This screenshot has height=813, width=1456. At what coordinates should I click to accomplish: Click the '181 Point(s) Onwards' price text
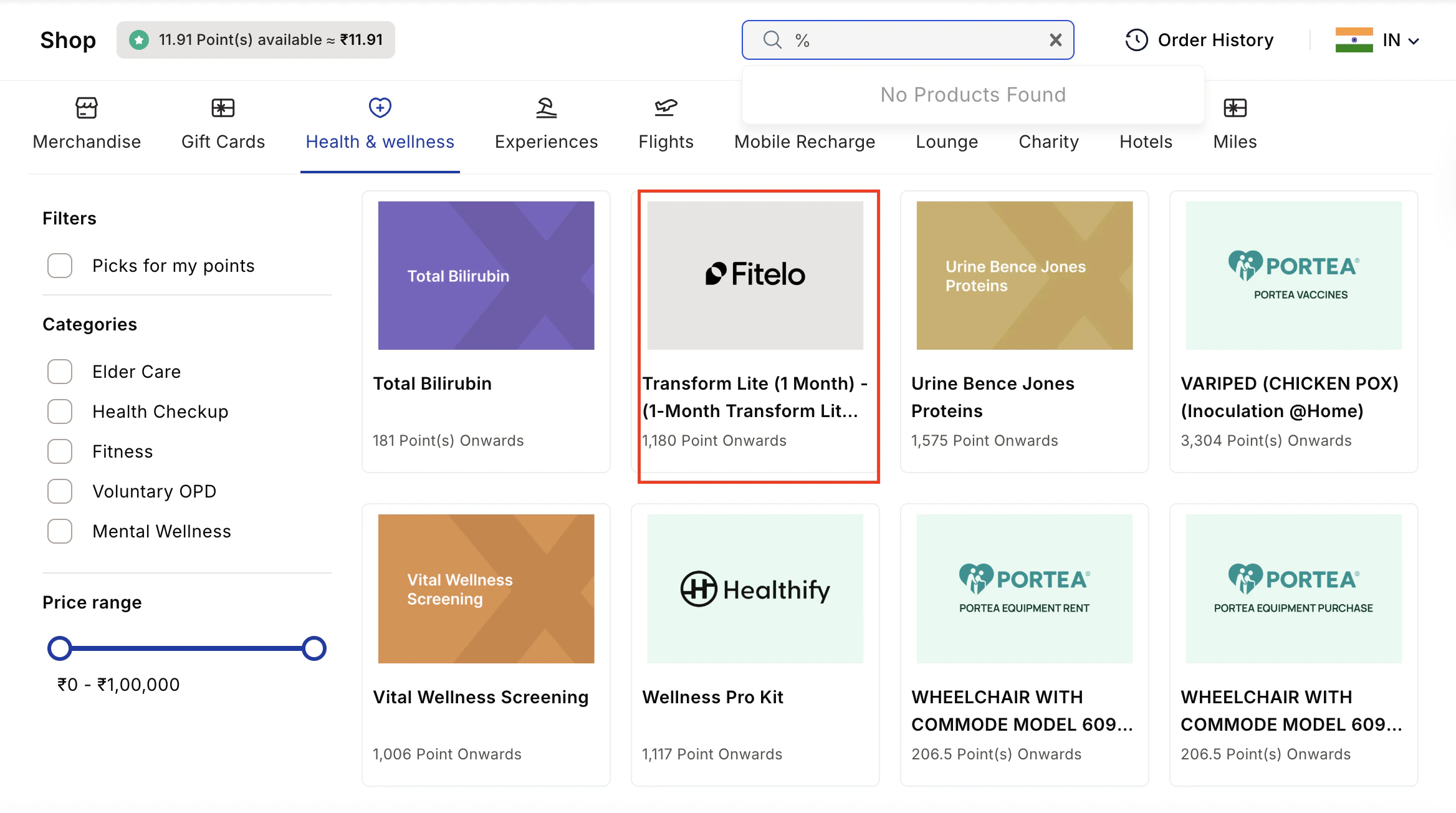448,441
